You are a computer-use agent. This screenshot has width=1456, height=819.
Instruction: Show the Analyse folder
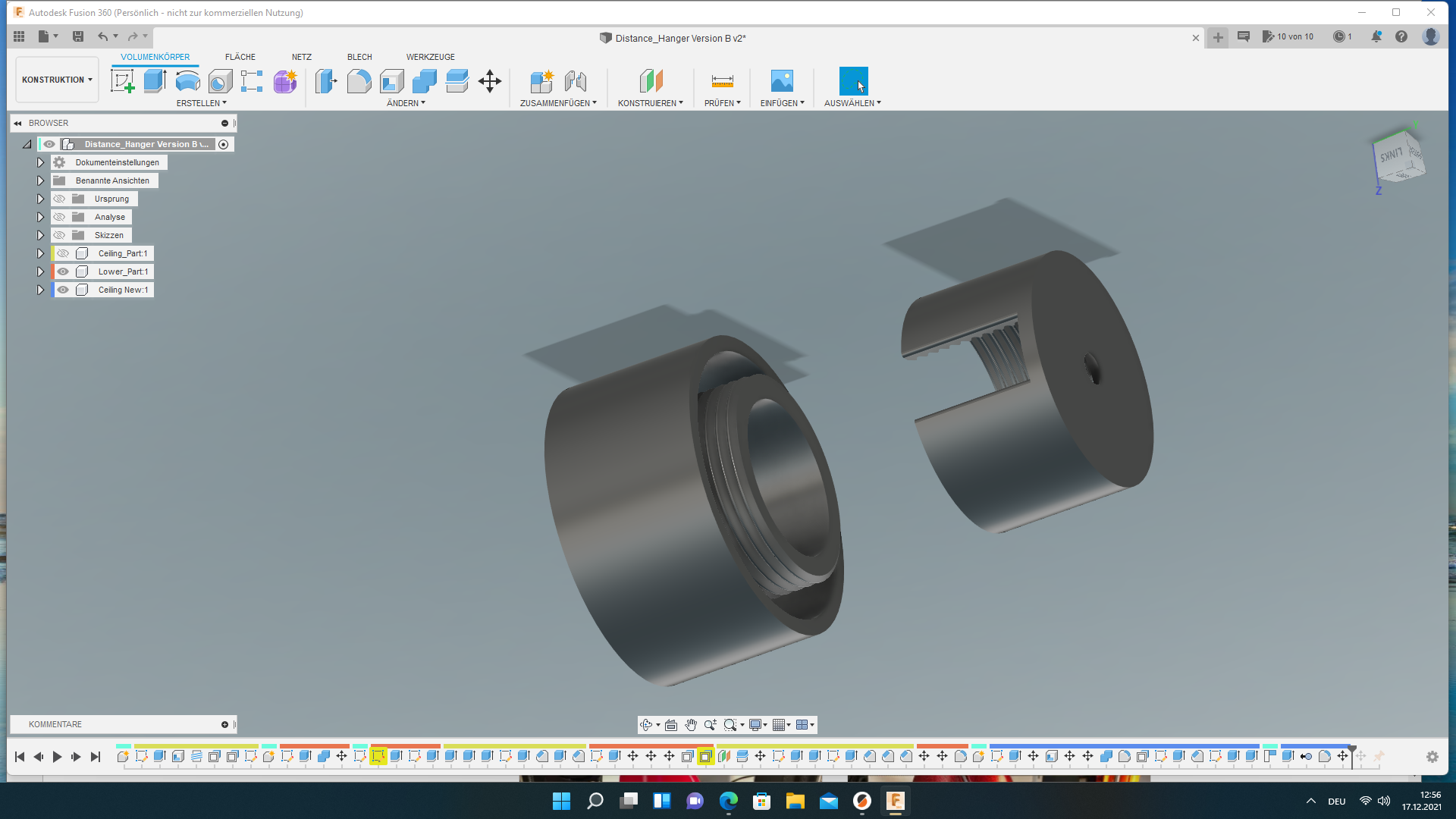59,217
